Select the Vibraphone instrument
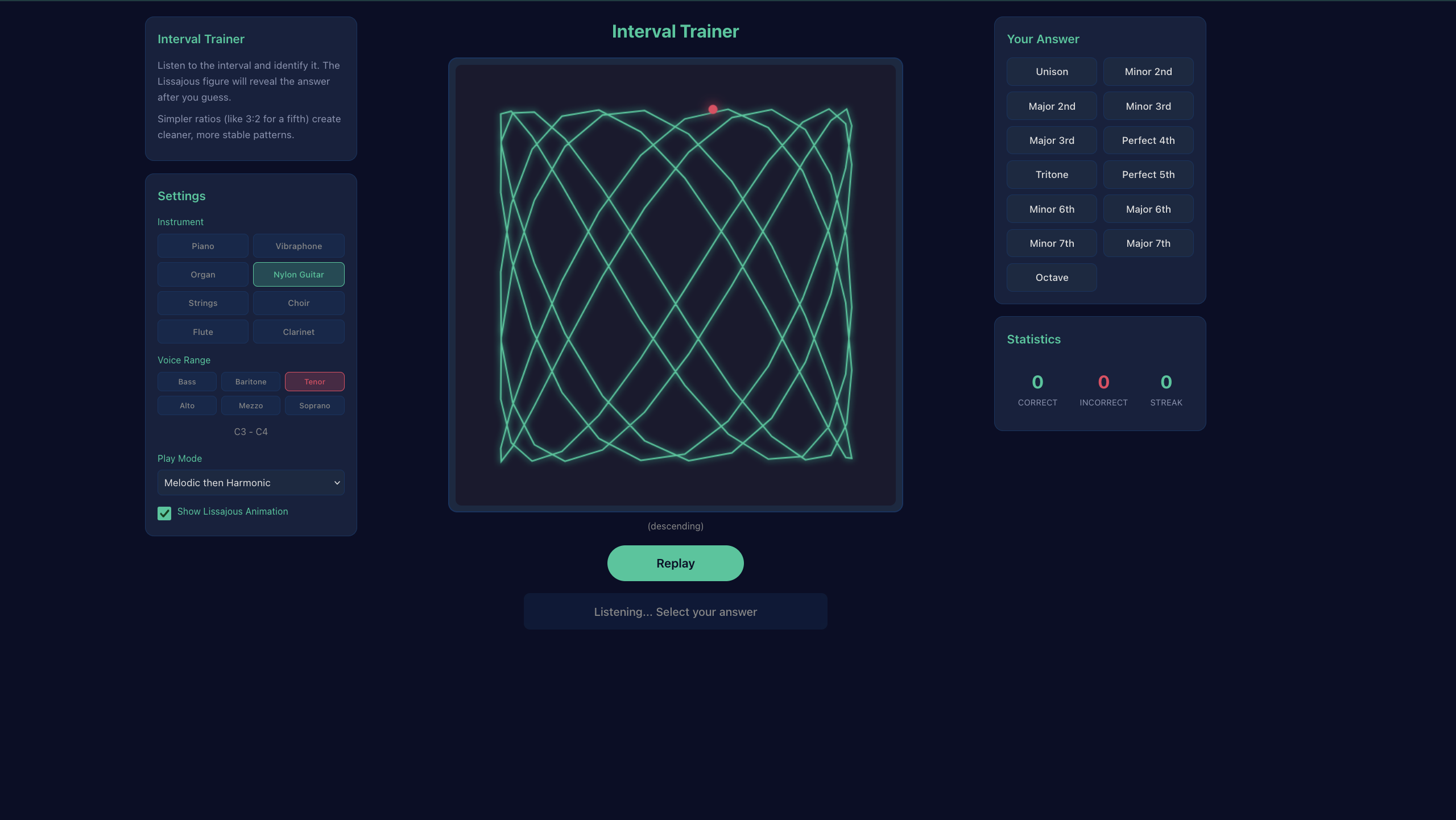The image size is (1456, 820). click(x=299, y=246)
